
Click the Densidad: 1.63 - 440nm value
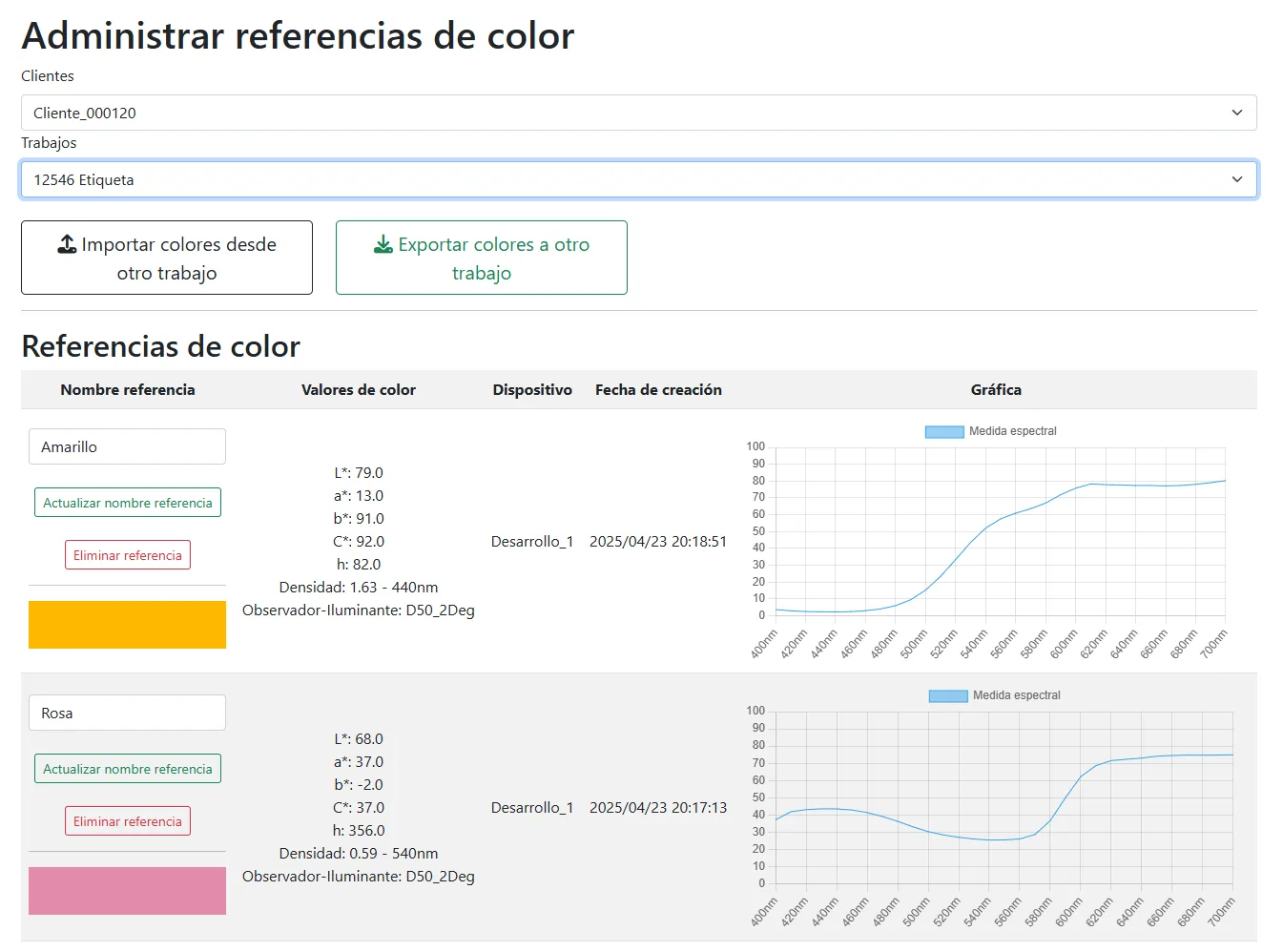coord(359,587)
